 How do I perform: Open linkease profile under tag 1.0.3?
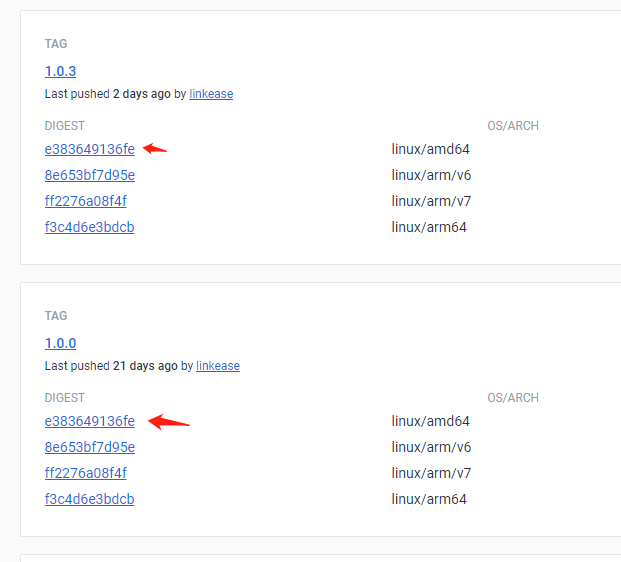[x=211, y=94]
